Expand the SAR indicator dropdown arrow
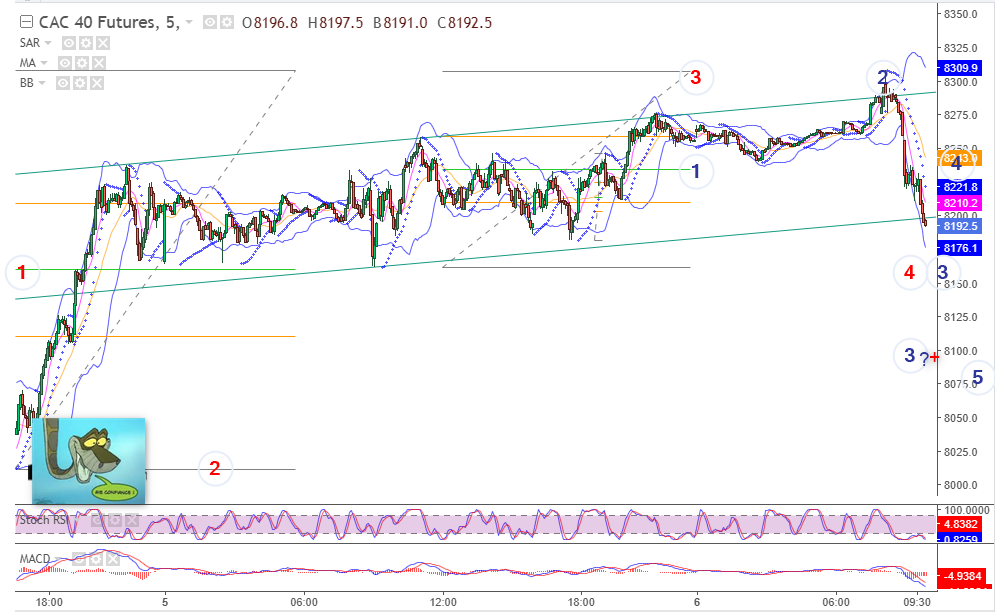The width and height of the screenshot is (995, 612). coord(48,43)
